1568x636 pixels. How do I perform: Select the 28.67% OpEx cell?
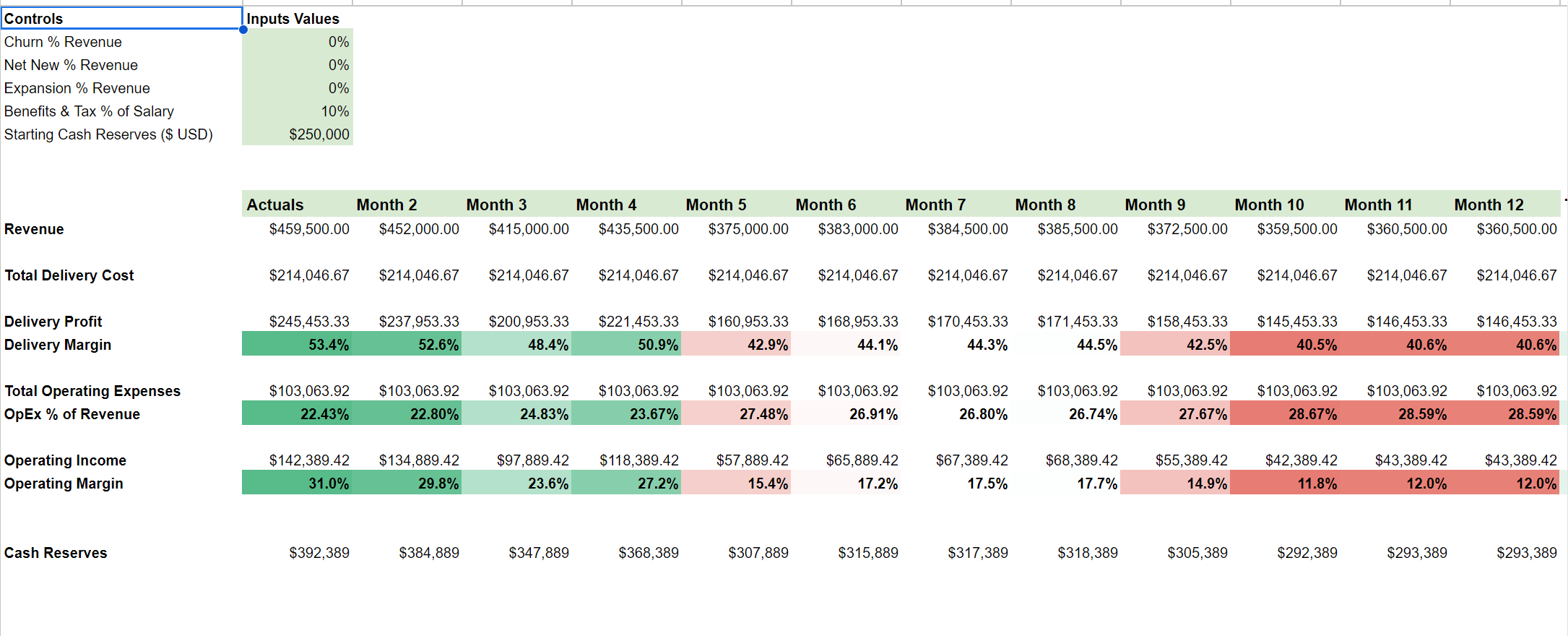point(1286,414)
